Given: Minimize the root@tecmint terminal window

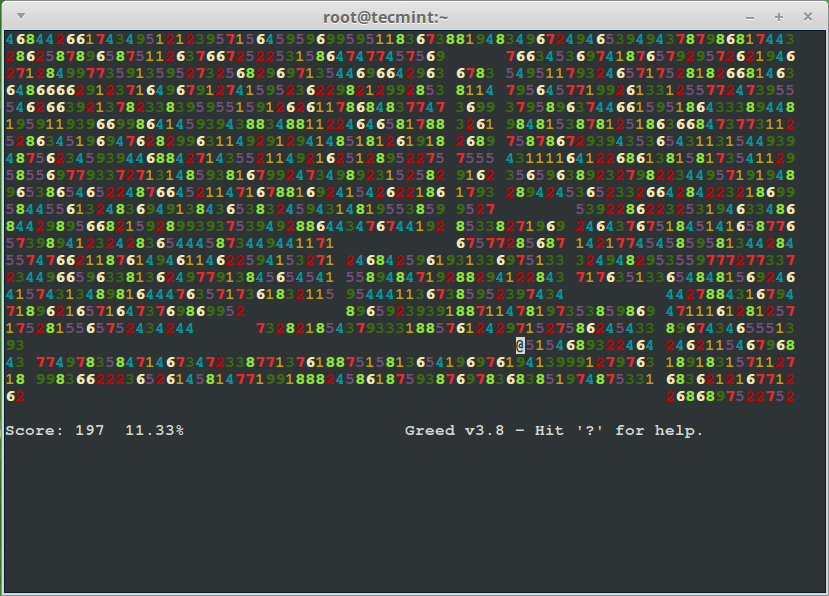Looking at the screenshot, I should point(750,18).
